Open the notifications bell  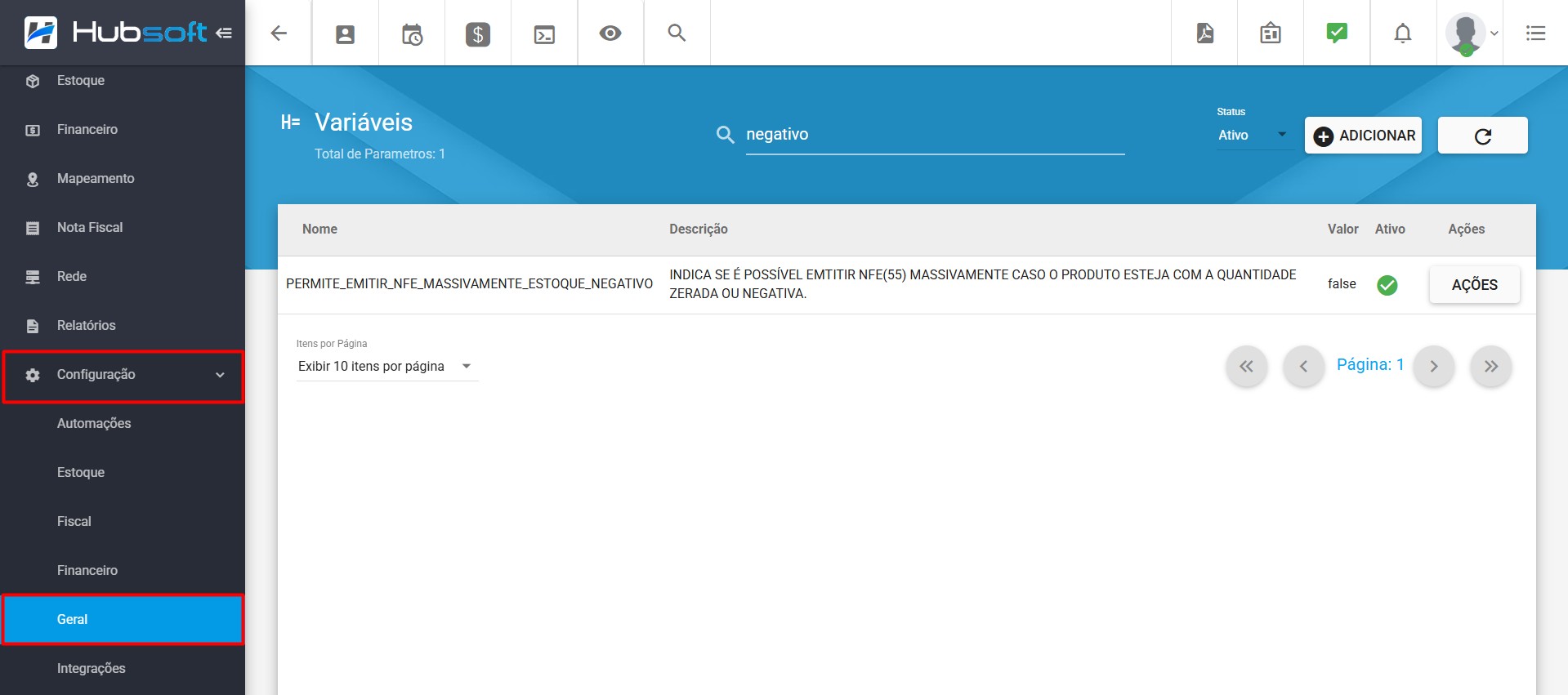coord(1403,33)
